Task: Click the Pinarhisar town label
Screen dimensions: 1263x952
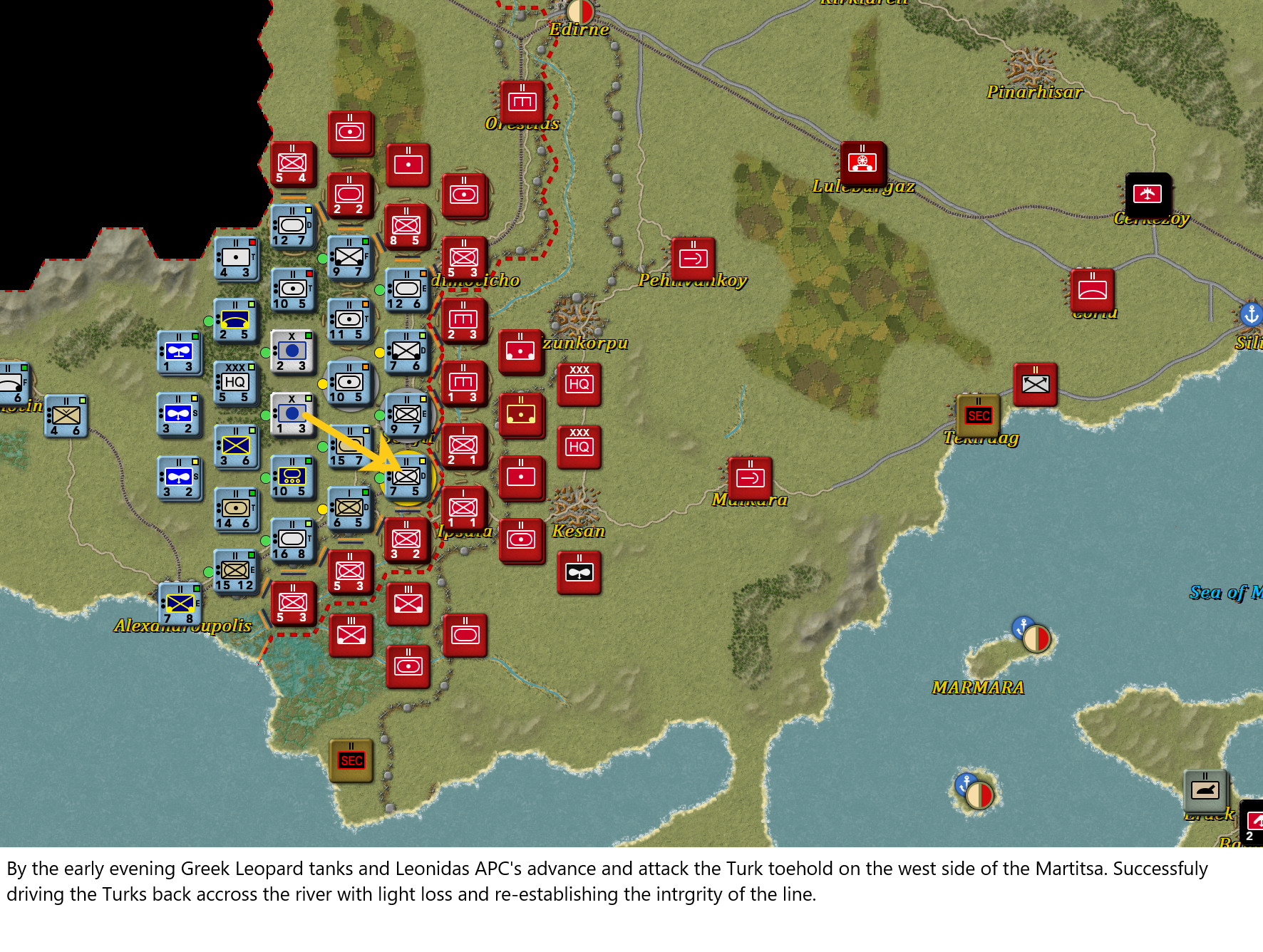Action: [1034, 92]
